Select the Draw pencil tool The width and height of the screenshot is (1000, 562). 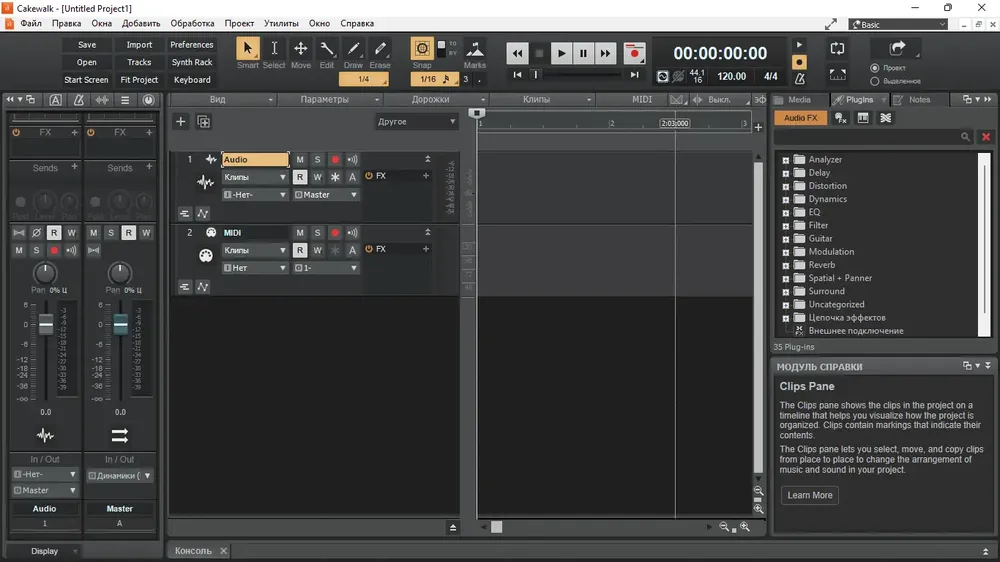[353, 48]
